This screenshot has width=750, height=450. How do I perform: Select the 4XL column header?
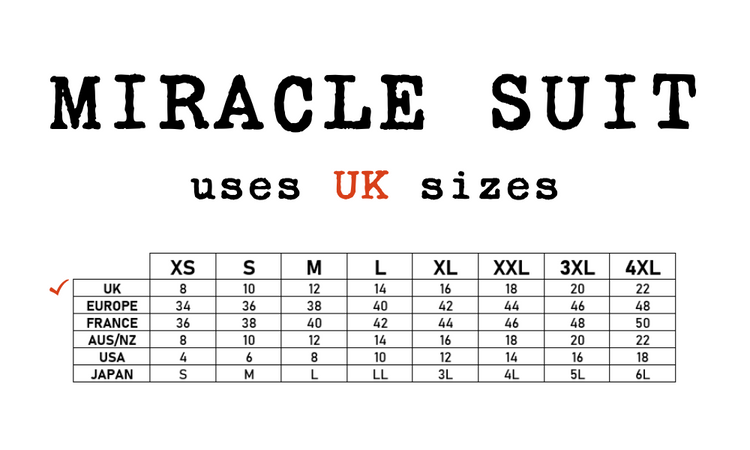tap(642, 267)
